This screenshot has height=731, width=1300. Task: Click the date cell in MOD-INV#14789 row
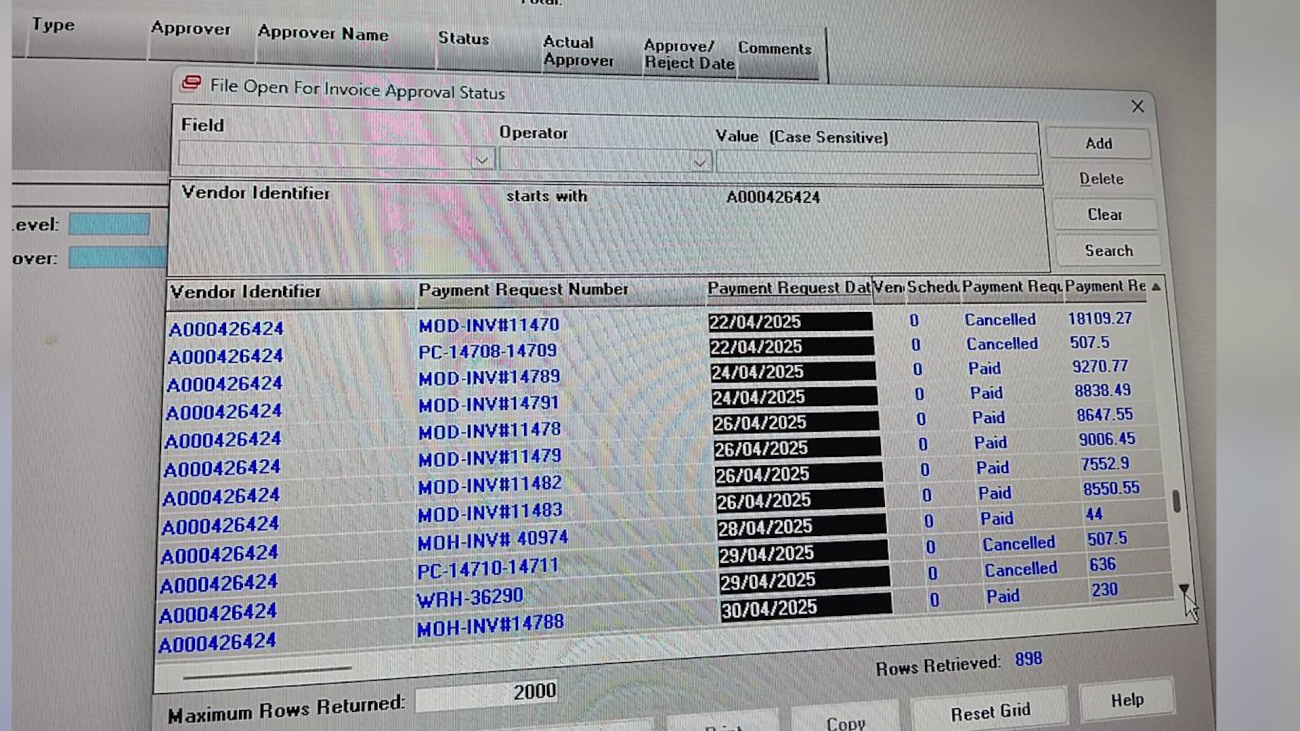click(x=793, y=372)
